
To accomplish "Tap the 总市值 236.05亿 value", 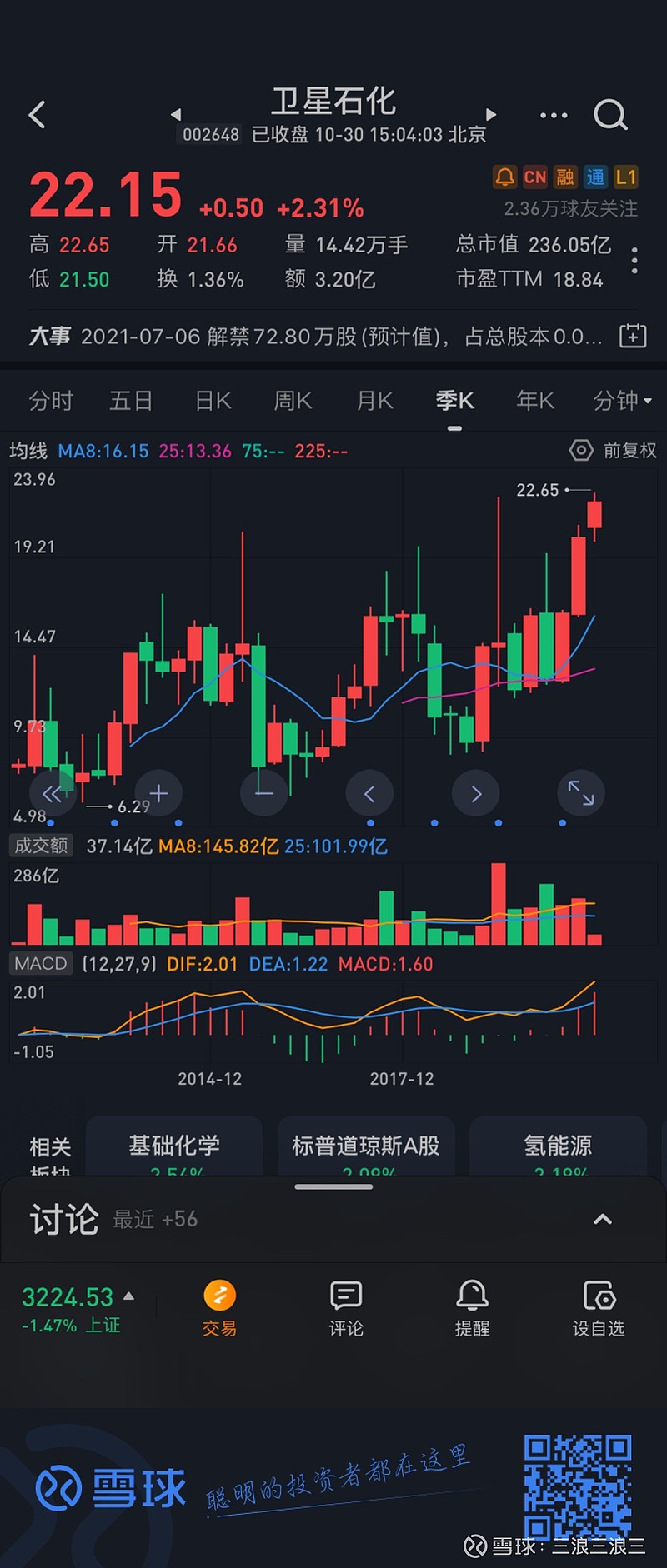I will pos(534,244).
